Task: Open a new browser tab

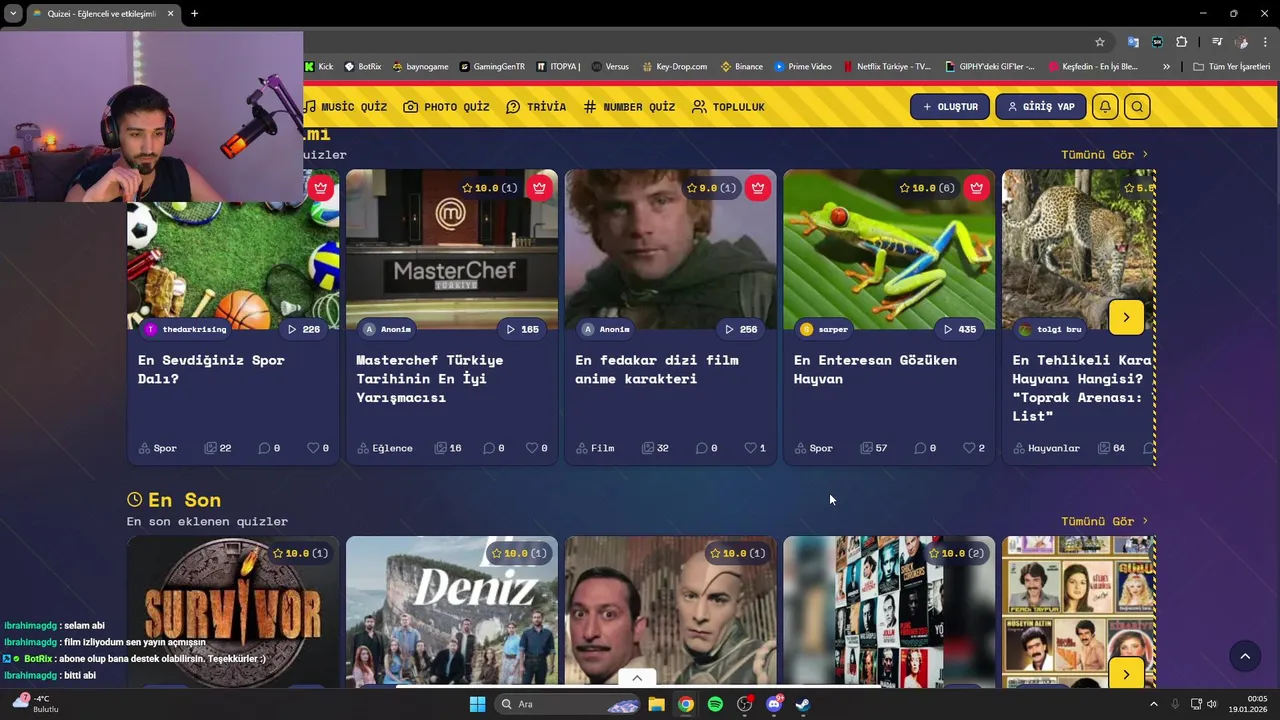Action: (x=194, y=14)
